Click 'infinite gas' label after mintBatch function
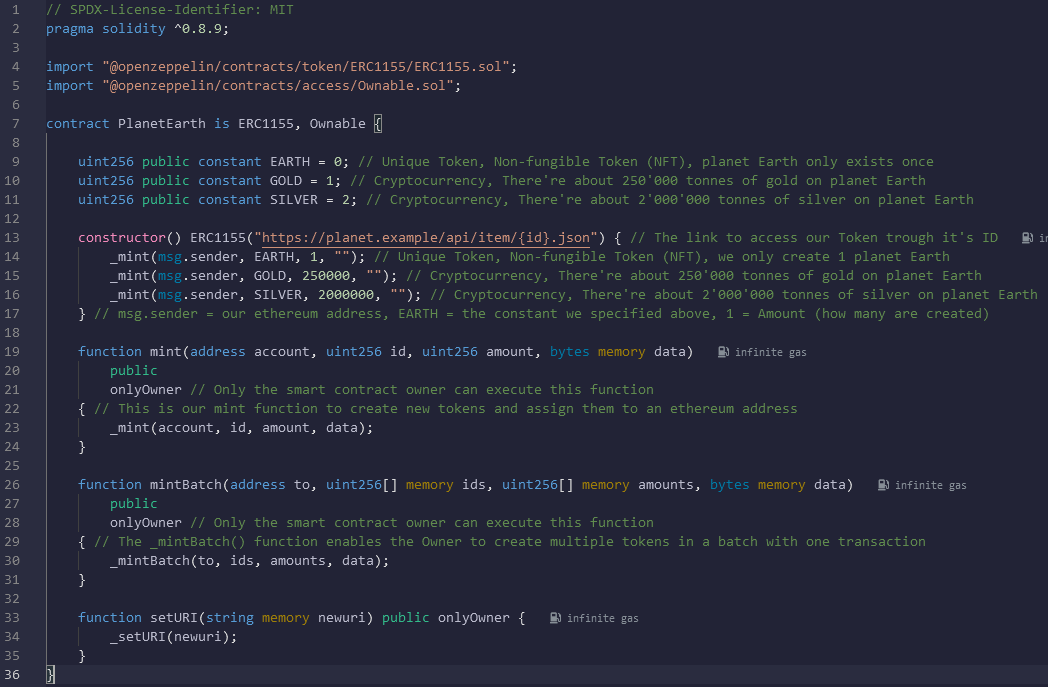 pos(930,485)
